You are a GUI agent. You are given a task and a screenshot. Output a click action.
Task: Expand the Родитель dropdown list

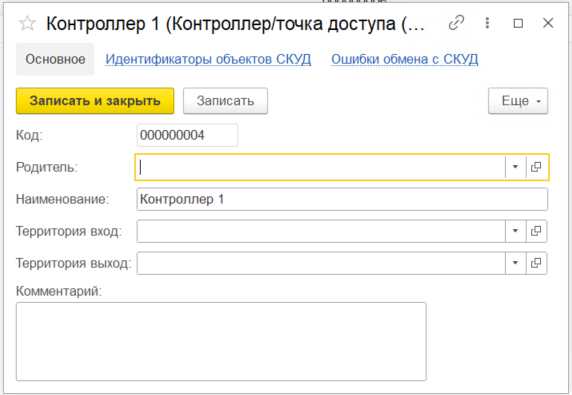coord(515,167)
